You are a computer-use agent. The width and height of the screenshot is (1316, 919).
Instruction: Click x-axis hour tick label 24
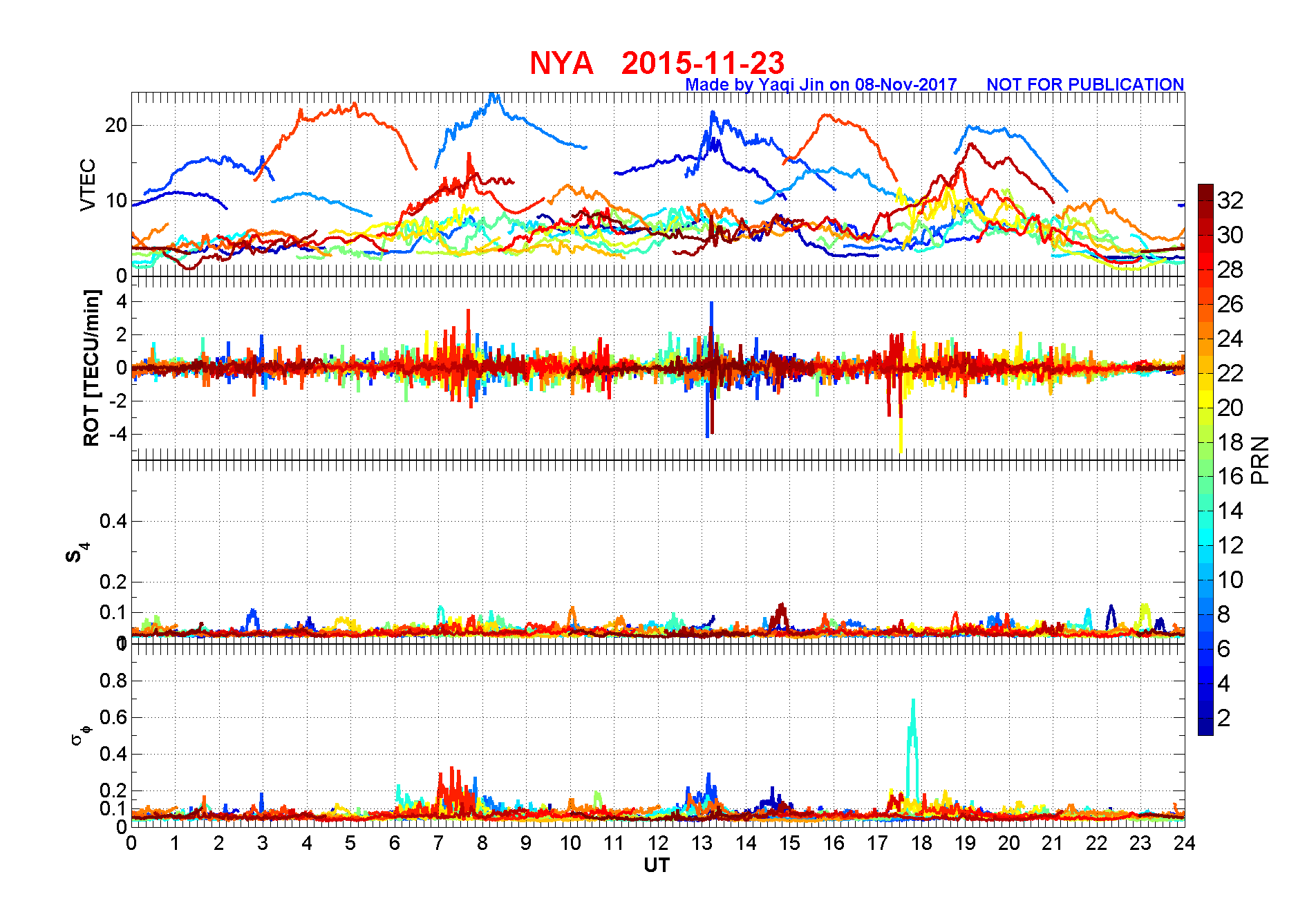[x=1185, y=843]
